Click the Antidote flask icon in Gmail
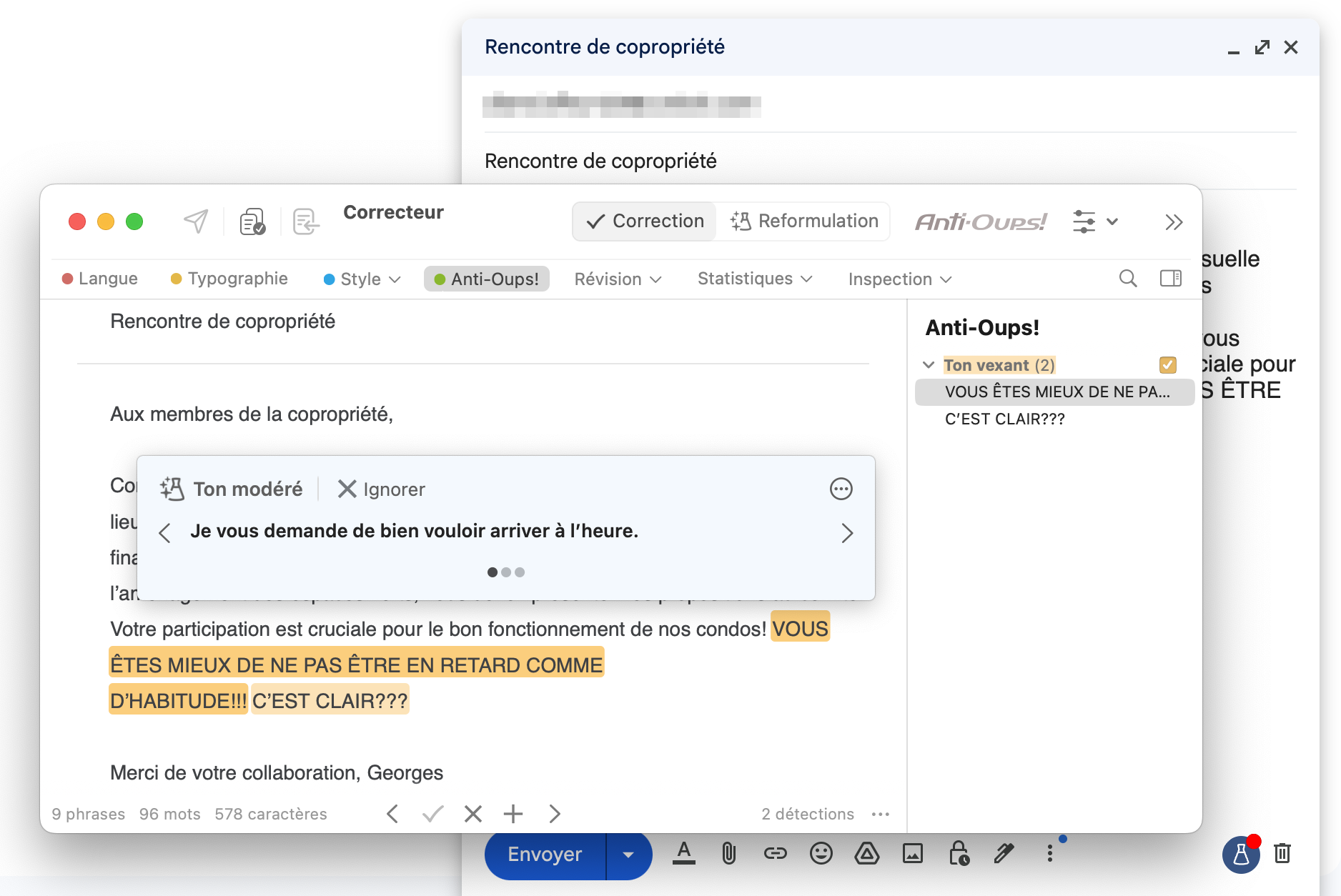 click(1240, 854)
